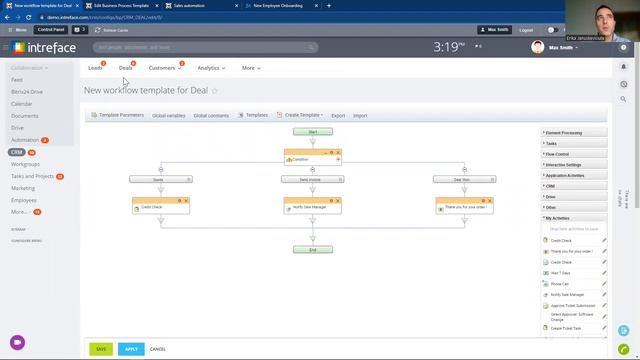The image size is (640, 360).
Task: Collapse Send Invoice branch circle toggle
Action: click(x=313, y=169)
